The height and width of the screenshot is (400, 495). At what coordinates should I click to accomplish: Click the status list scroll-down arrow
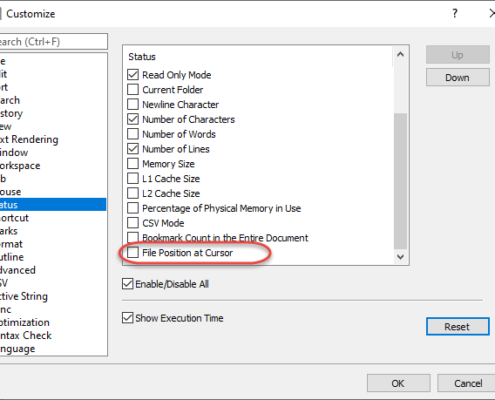(400, 257)
